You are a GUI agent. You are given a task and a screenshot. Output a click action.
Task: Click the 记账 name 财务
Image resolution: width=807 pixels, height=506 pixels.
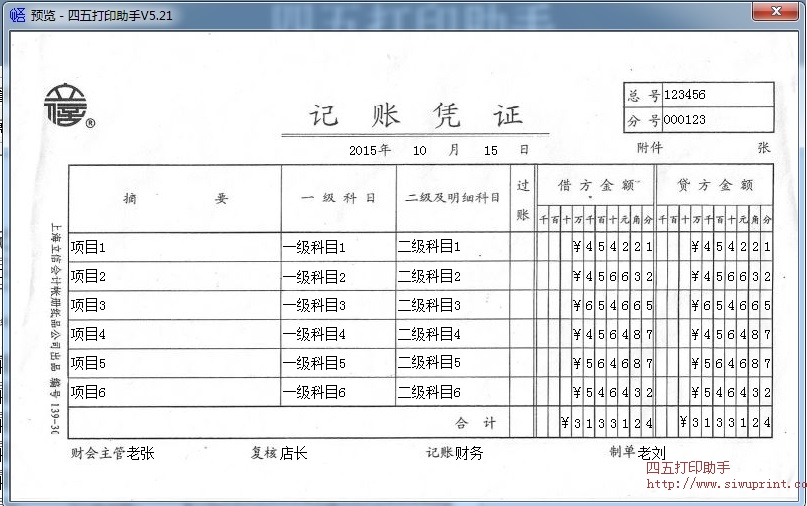point(469,453)
